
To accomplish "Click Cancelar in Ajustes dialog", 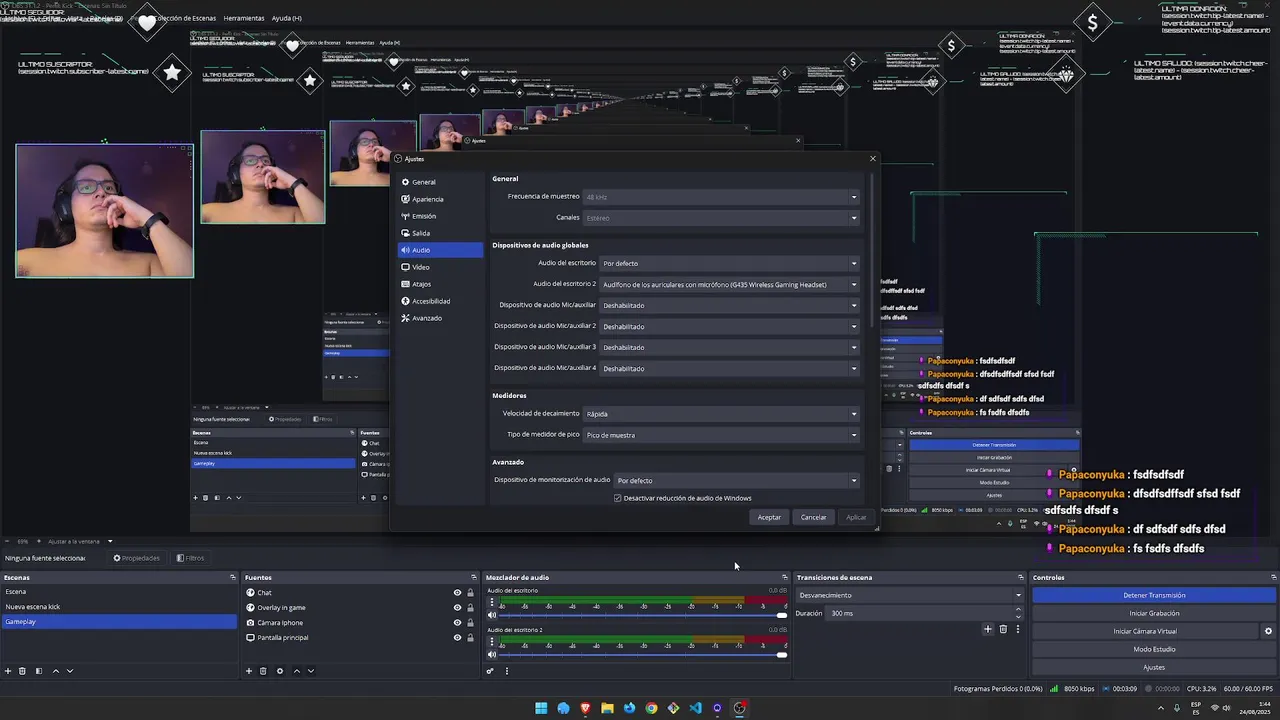I will click(814, 517).
